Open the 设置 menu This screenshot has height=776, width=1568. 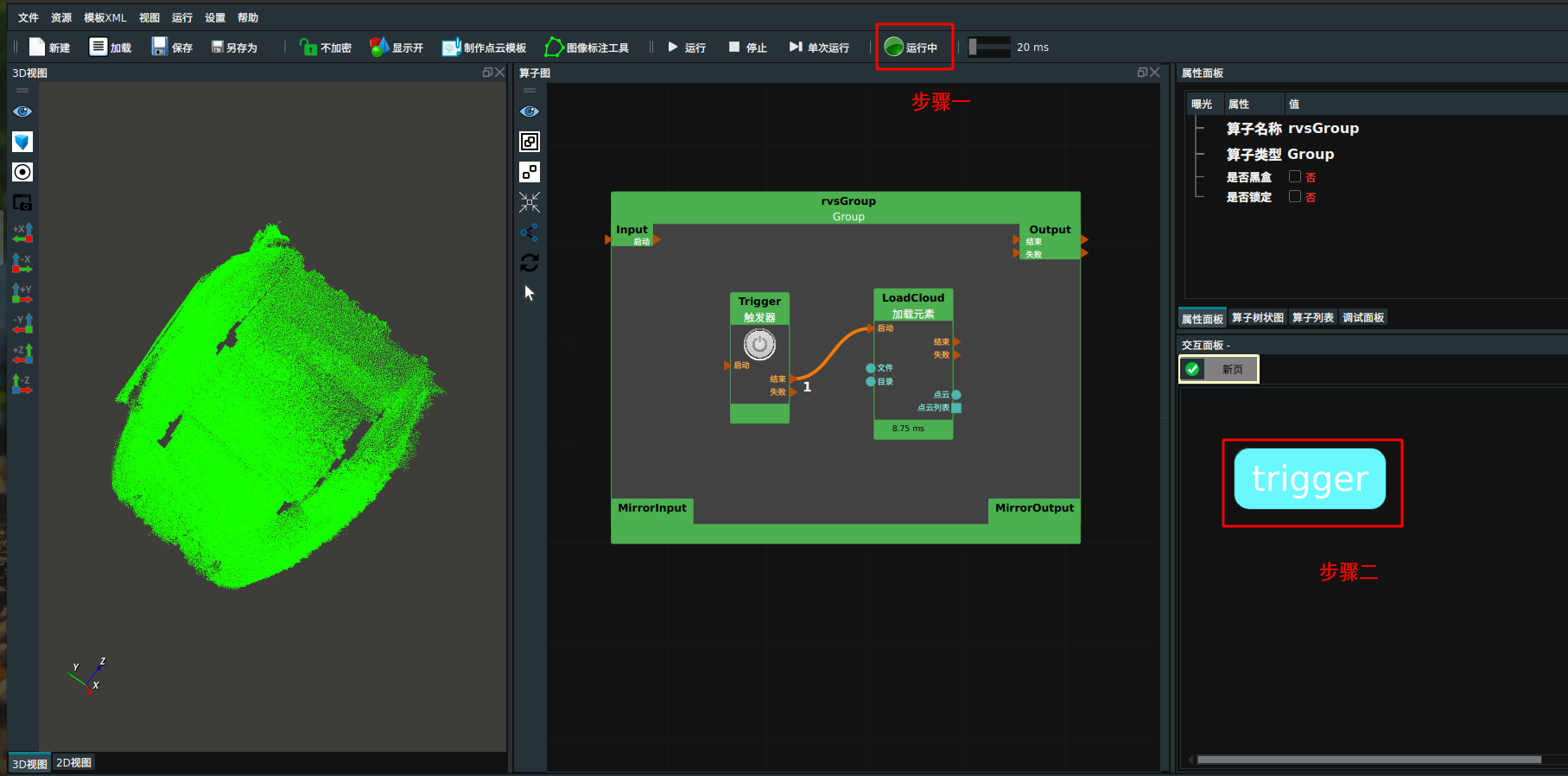[x=215, y=17]
